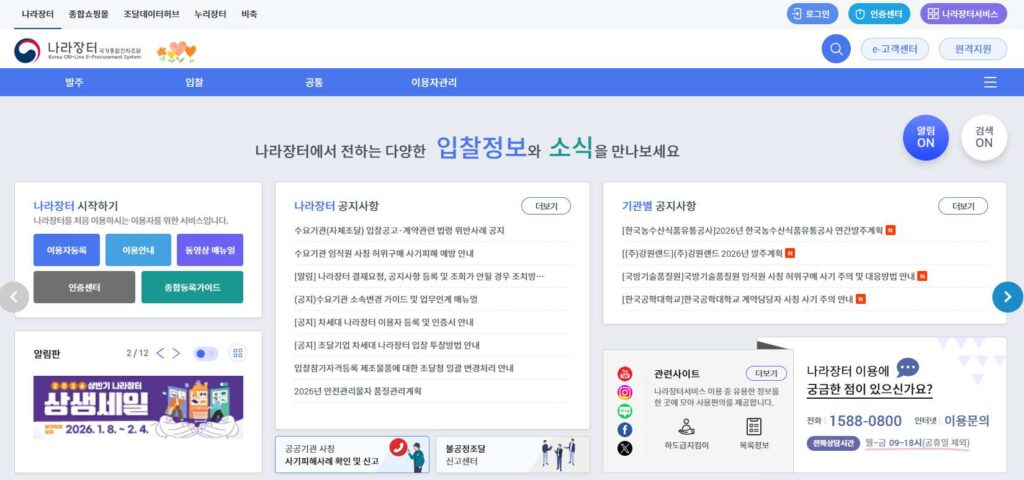The image size is (1024, 480).
Task: Toggle 검색 ON button
Action: (x=984, y=137)
